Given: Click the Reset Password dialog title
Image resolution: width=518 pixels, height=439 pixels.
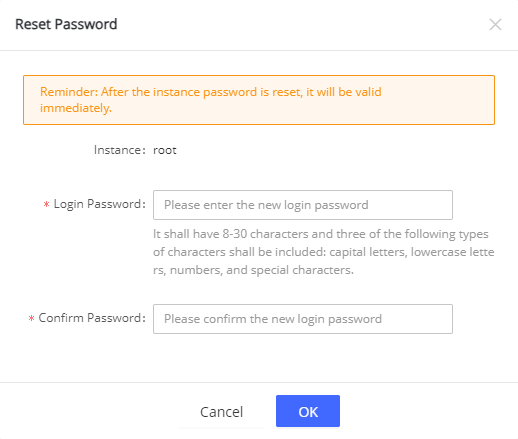Looking at the screenshot, I should 66,24.
